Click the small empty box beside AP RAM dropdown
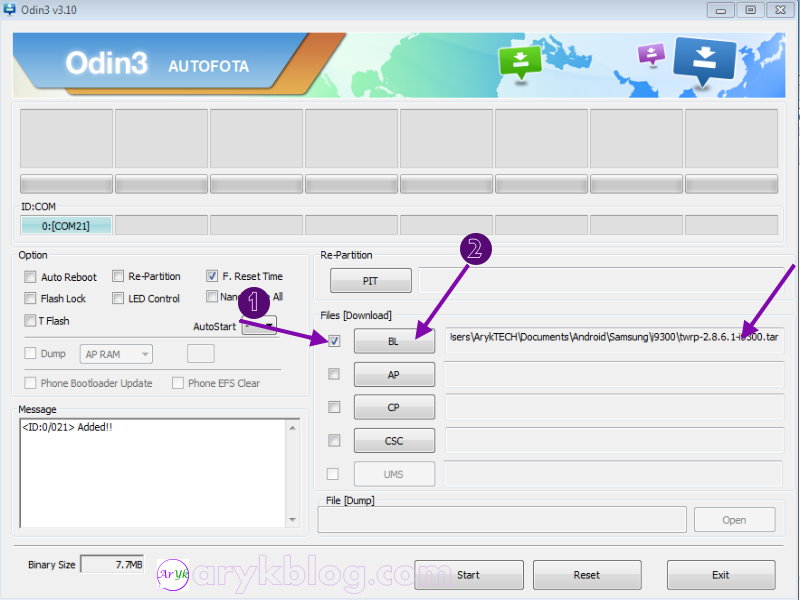This screenshot has width=800, height=600. pos(201,354)
